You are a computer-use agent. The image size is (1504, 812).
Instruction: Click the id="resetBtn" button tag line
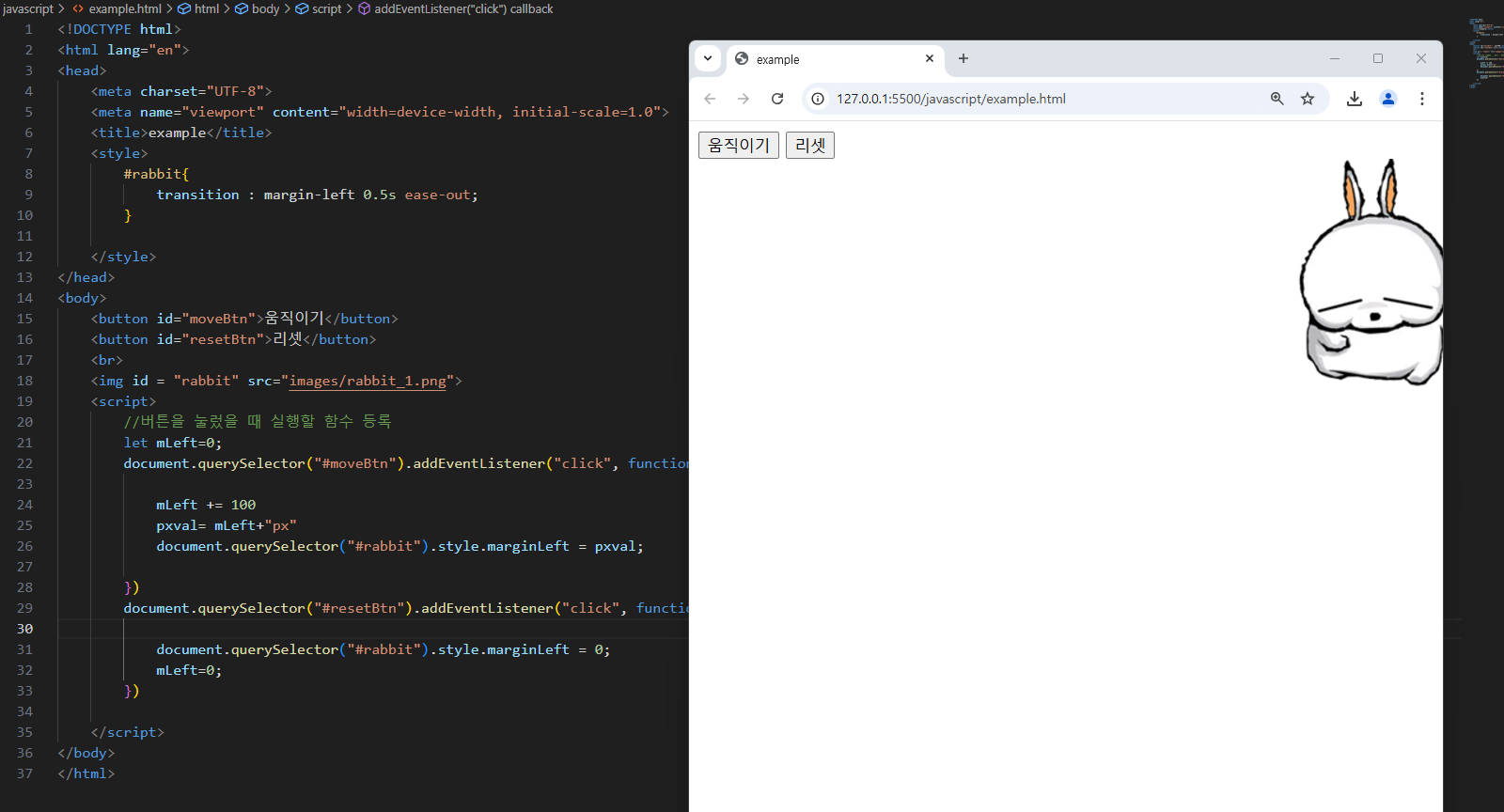tap(233, 339)
